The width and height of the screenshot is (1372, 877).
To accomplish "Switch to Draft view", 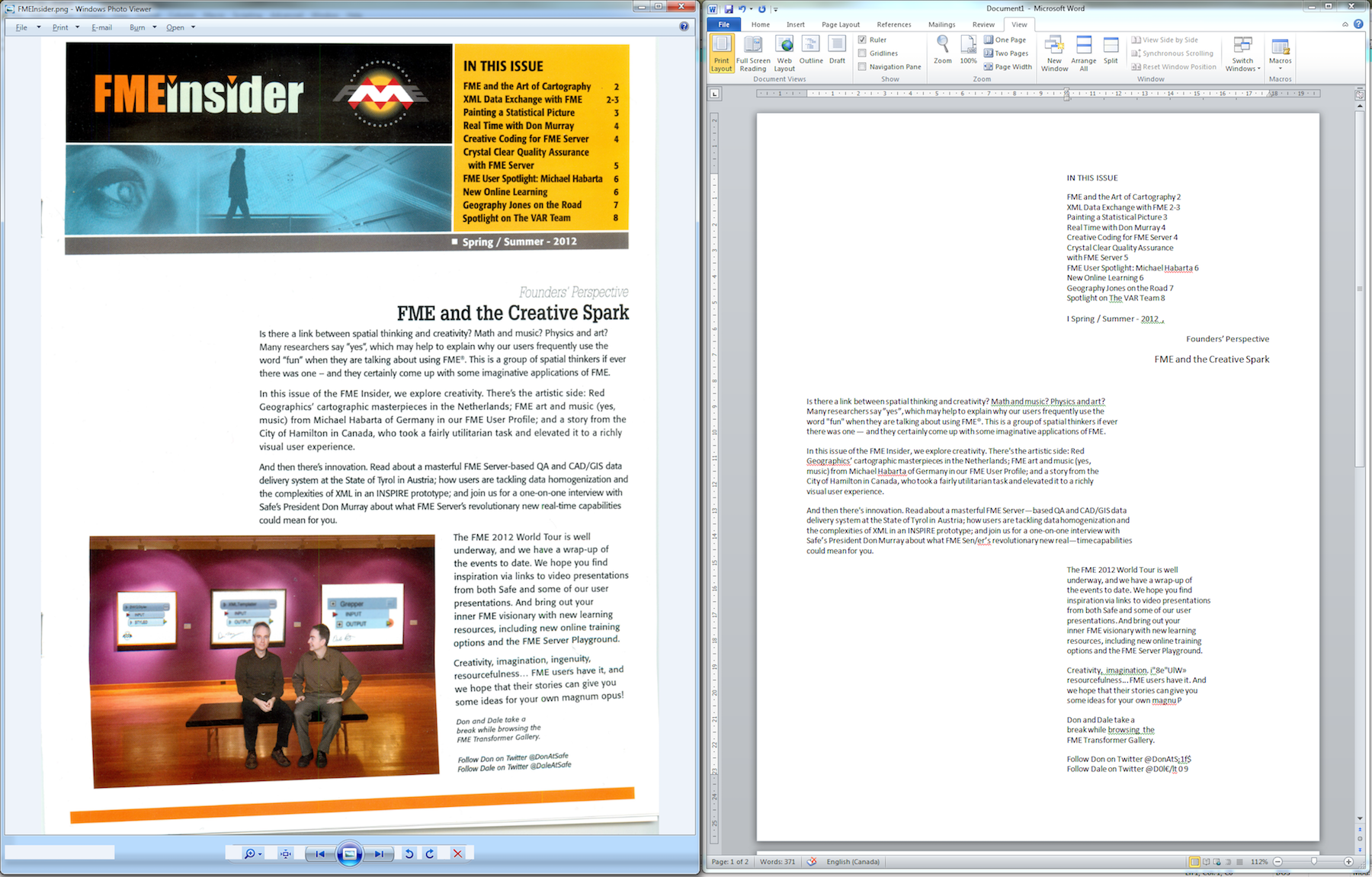I will pyautogui.click(x=837, y=50).
